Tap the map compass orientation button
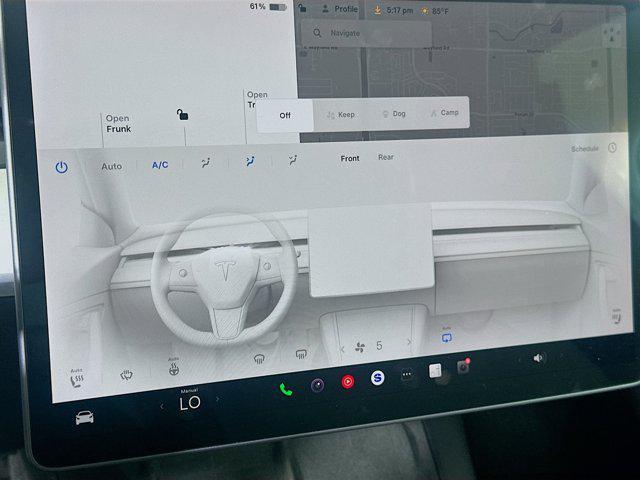The width and height of the screenshot is (640, 480). (x=611, y=34)
